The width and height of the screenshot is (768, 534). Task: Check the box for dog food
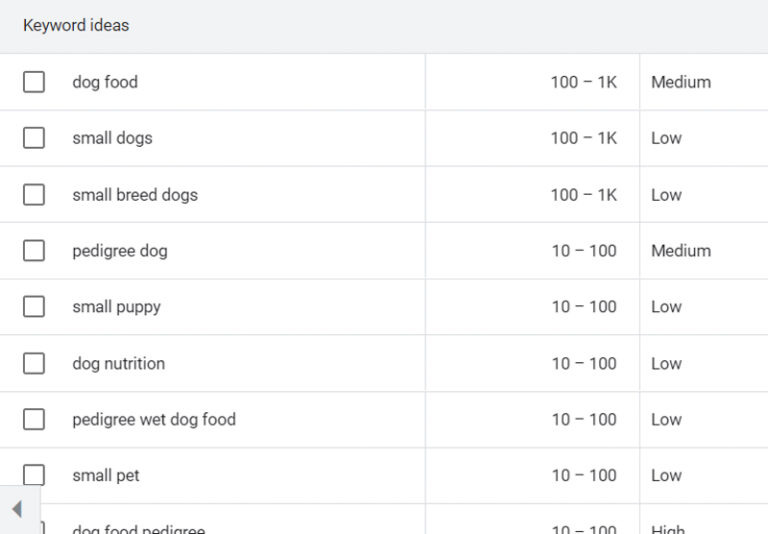click(34, 82)
